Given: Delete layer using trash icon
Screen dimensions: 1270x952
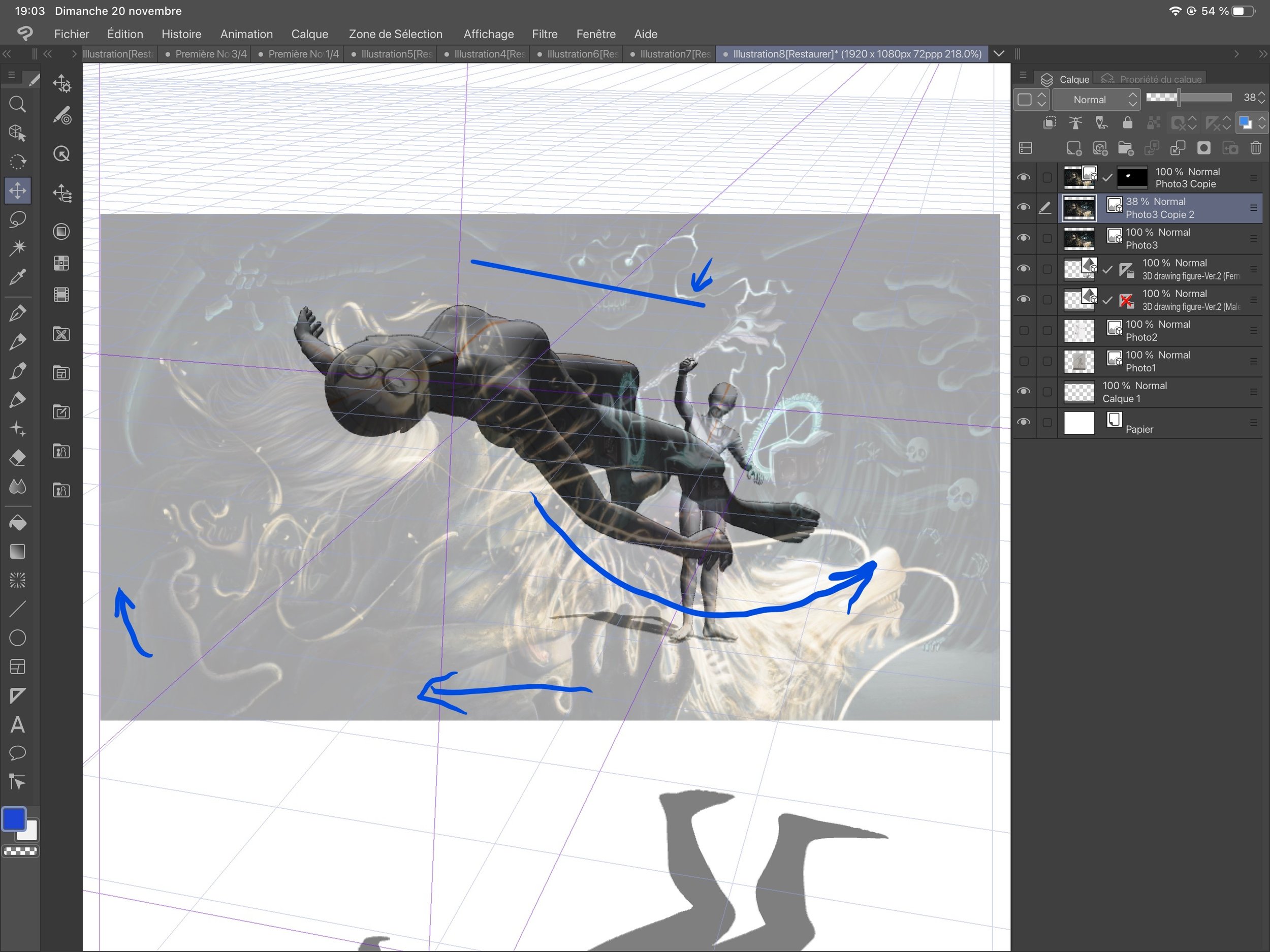Looking at the screenshot, I should (1256, 149).
